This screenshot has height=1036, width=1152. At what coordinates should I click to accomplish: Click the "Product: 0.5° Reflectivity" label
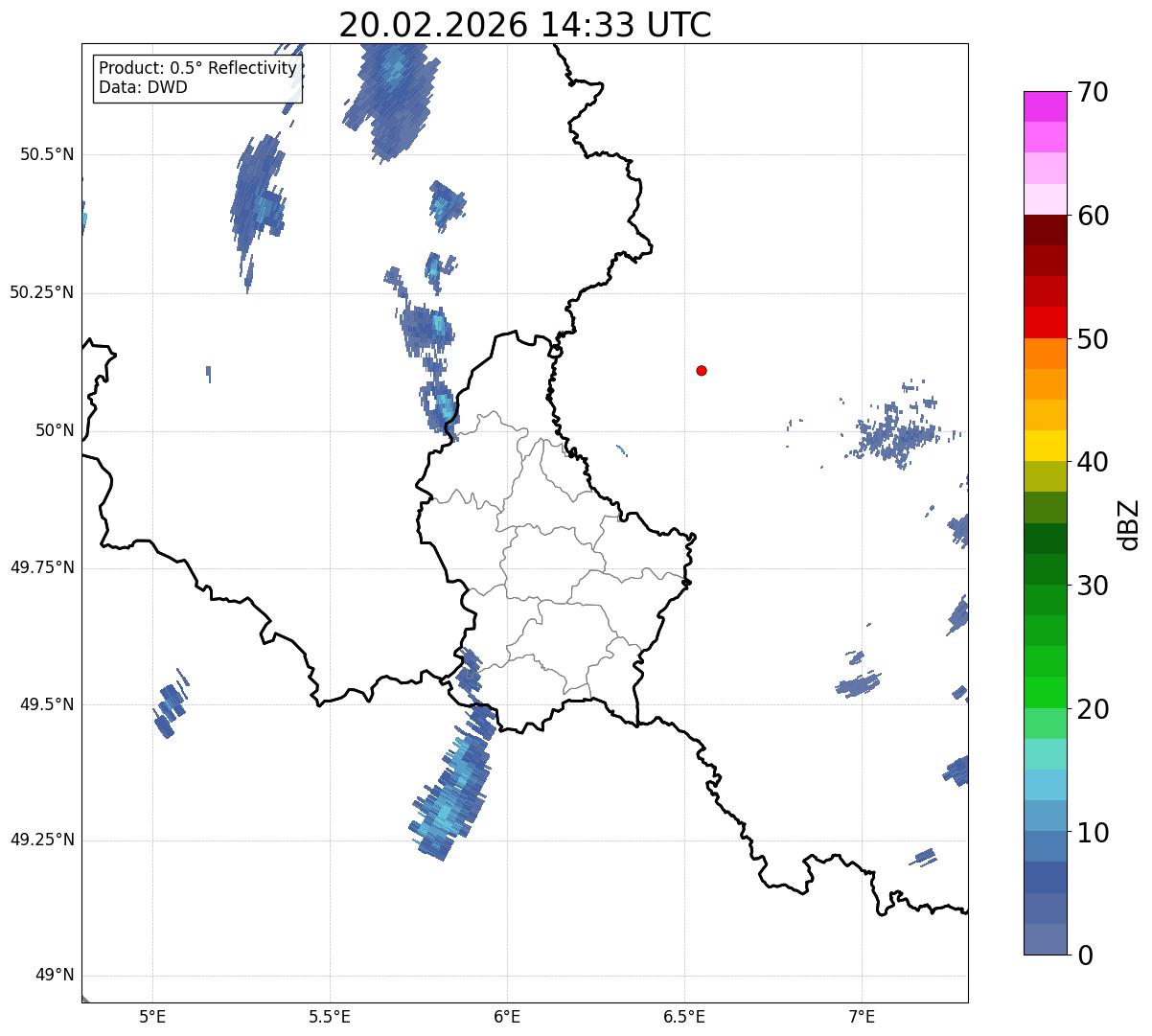[x=197, y=69]
